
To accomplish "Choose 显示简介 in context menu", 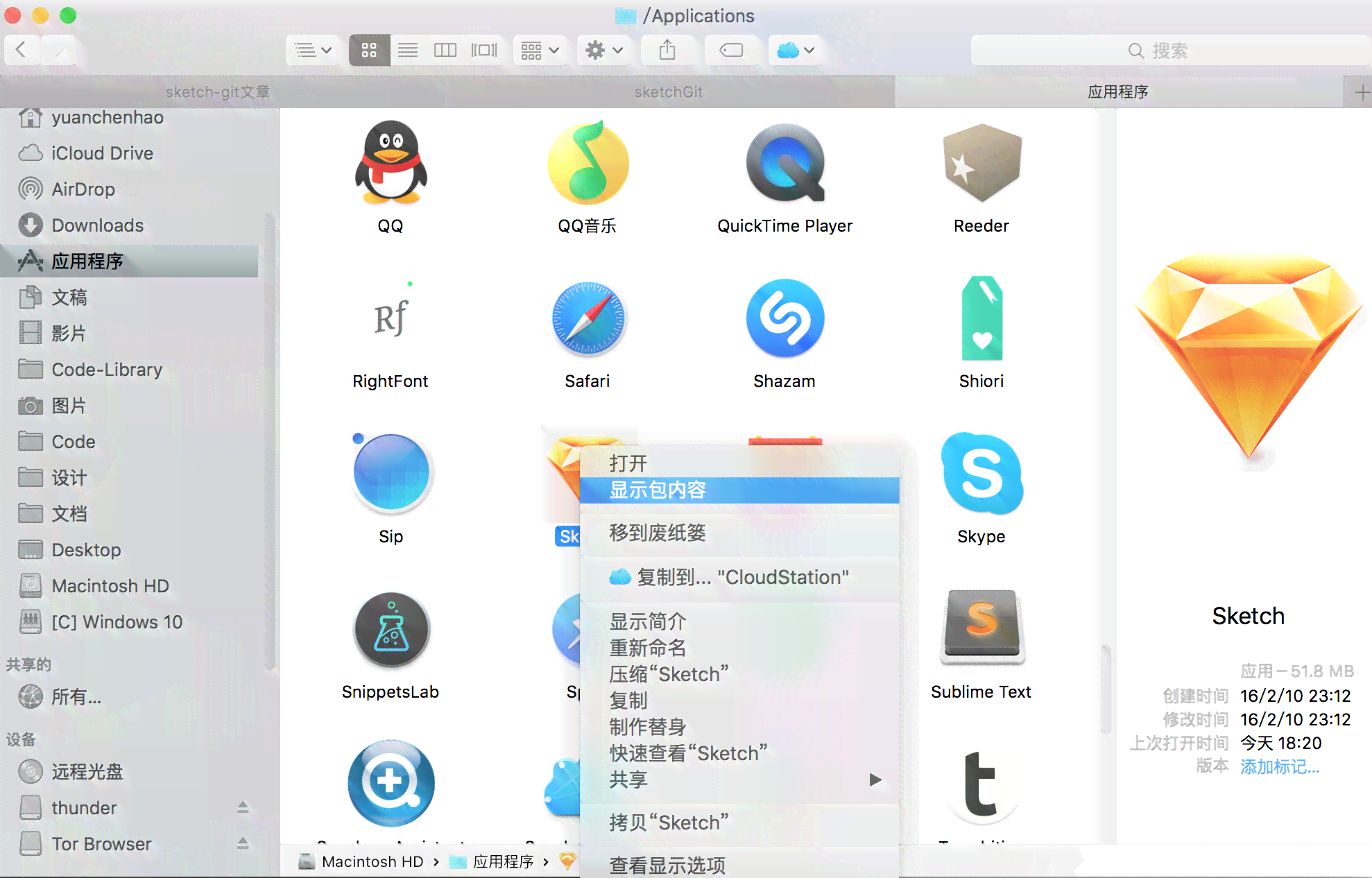I will tap(739, 621).
